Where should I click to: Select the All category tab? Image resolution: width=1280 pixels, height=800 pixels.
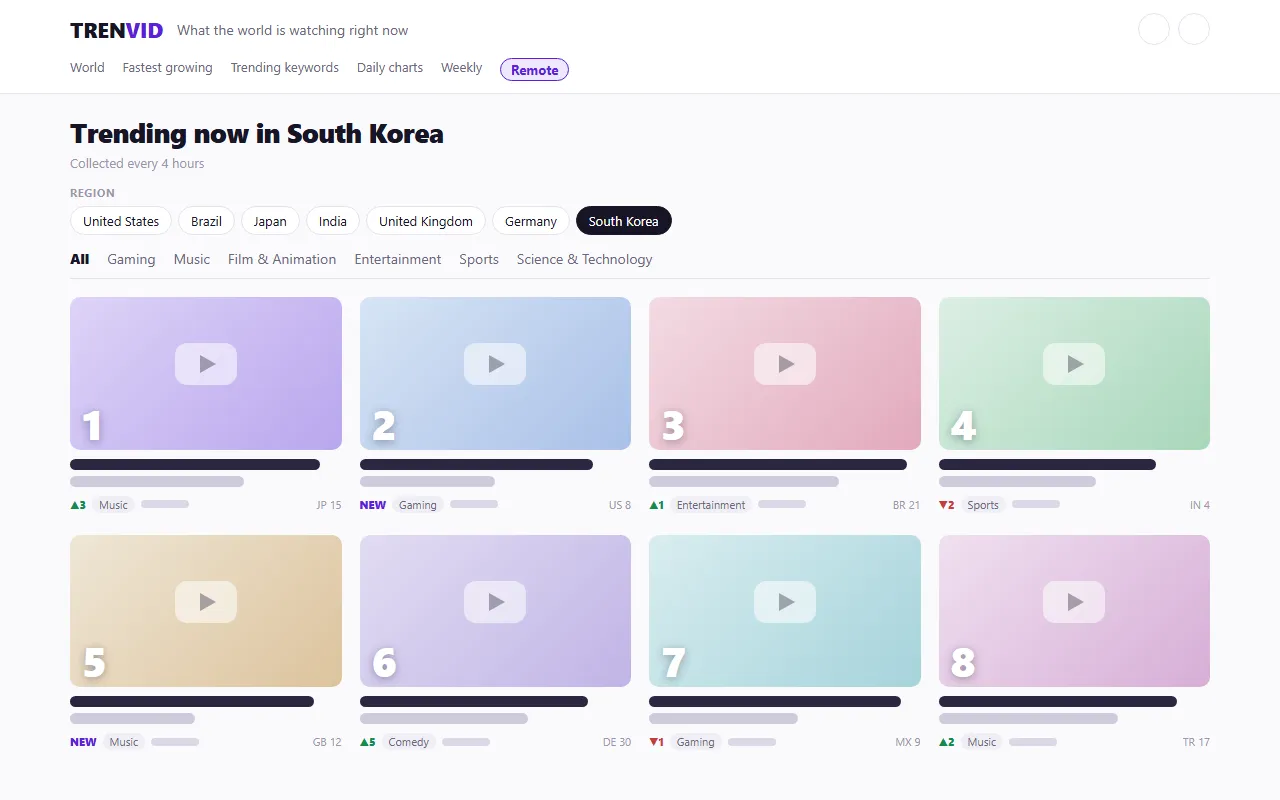[x=80, y=259]
